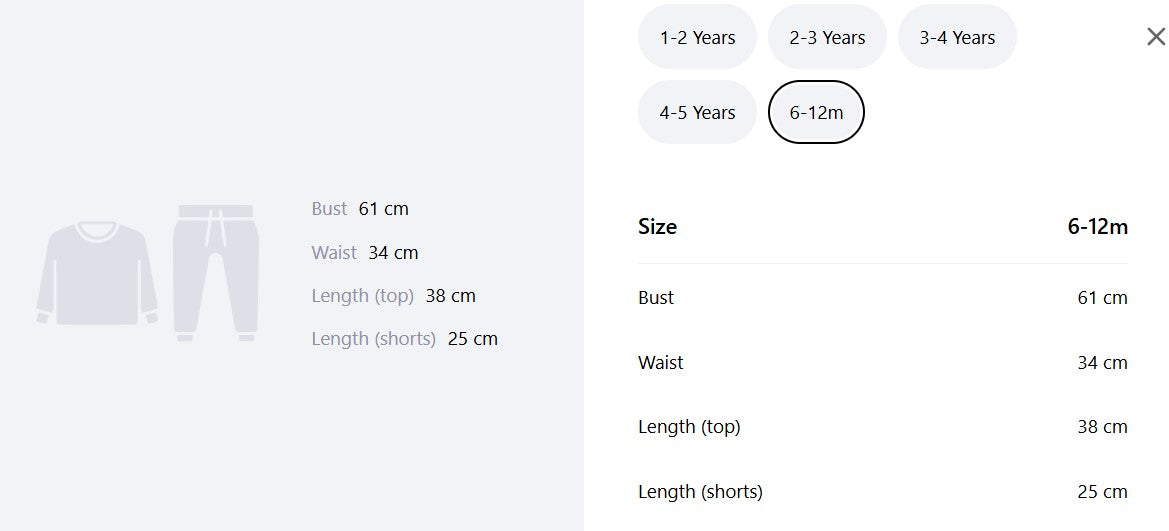1169x531 pixels.
Task: Select the 6-12m size pill
Action: [x=816, y=112]
